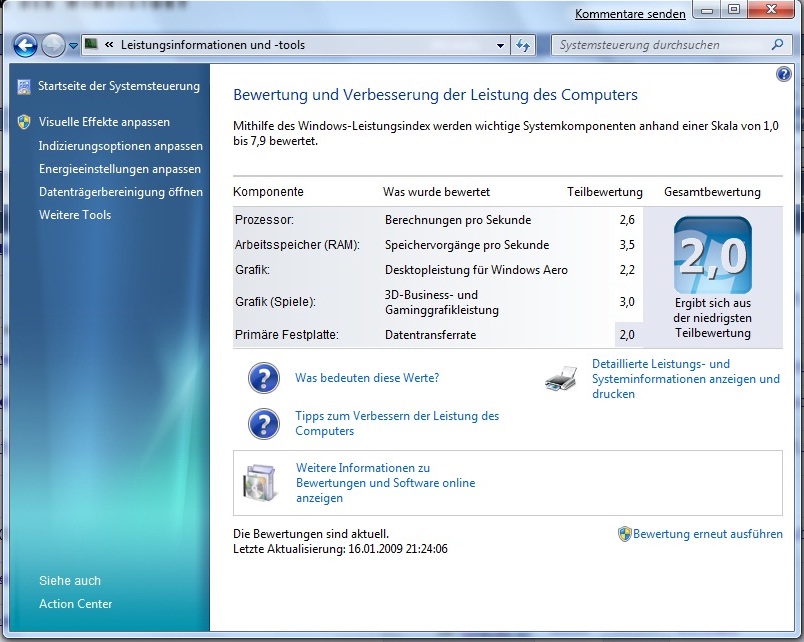Open Detaillierte Leistungs- und Systeminformationen link
The height and width of the screenshot is (642, 804).
coord(686,379)
